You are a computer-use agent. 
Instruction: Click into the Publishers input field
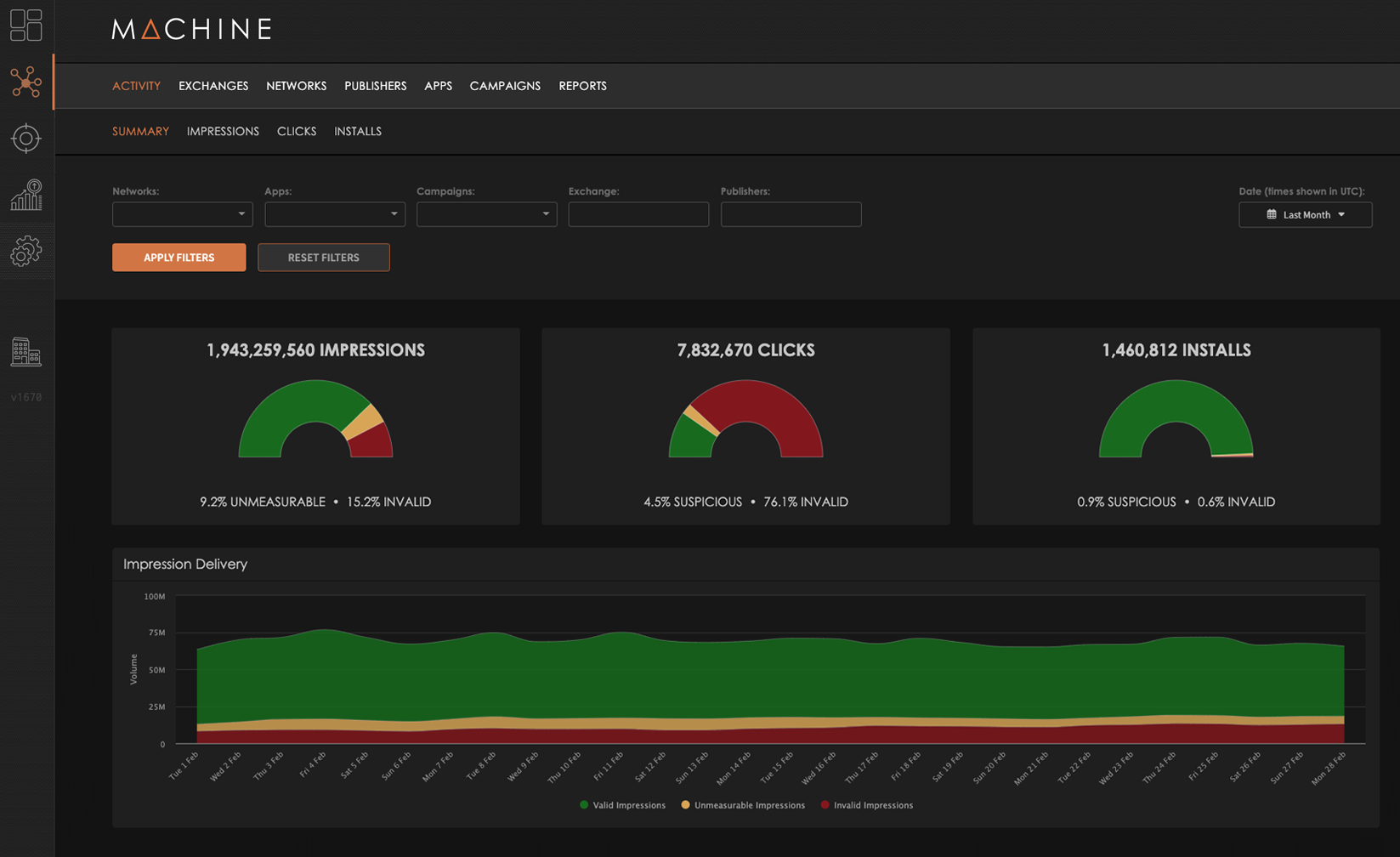791,214
